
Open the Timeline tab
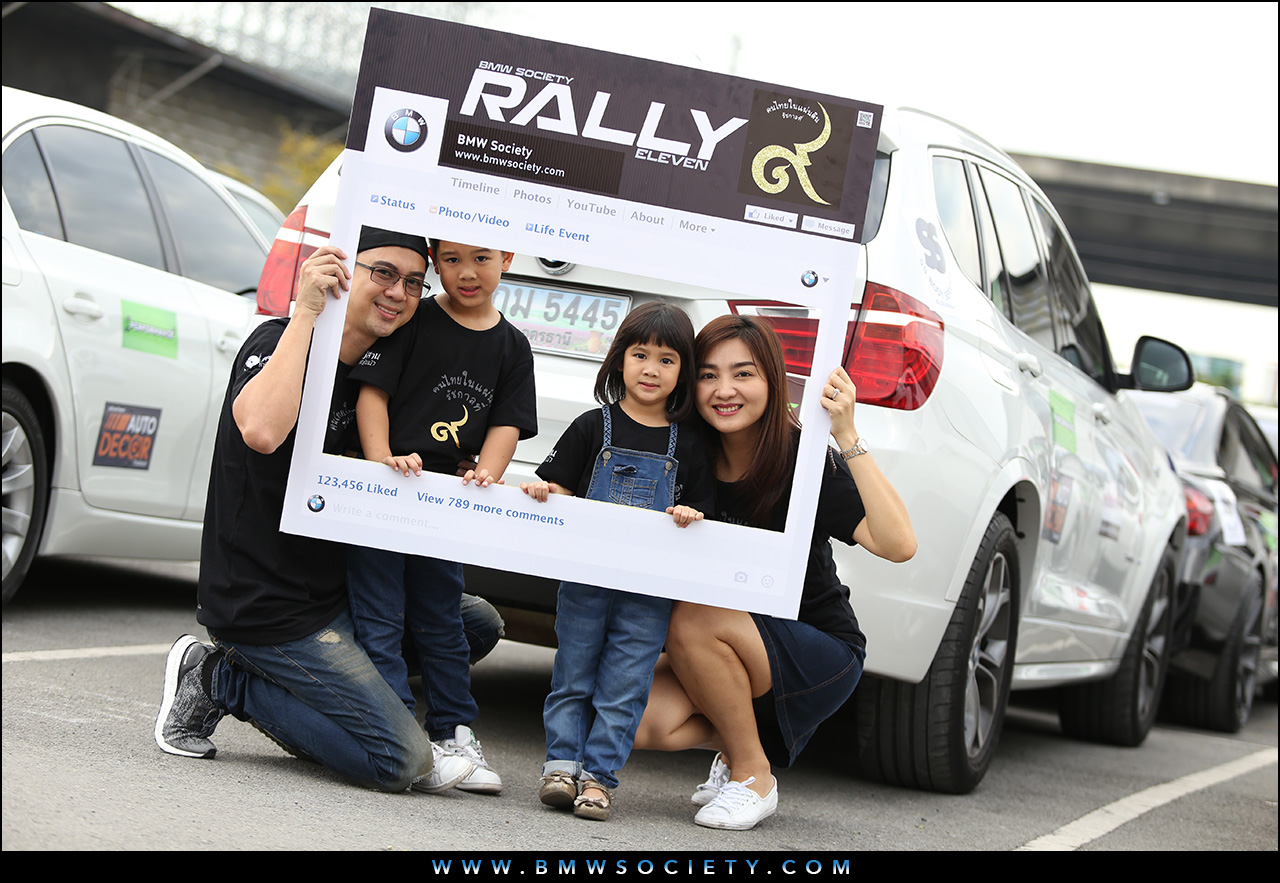[x=475, y=186]
